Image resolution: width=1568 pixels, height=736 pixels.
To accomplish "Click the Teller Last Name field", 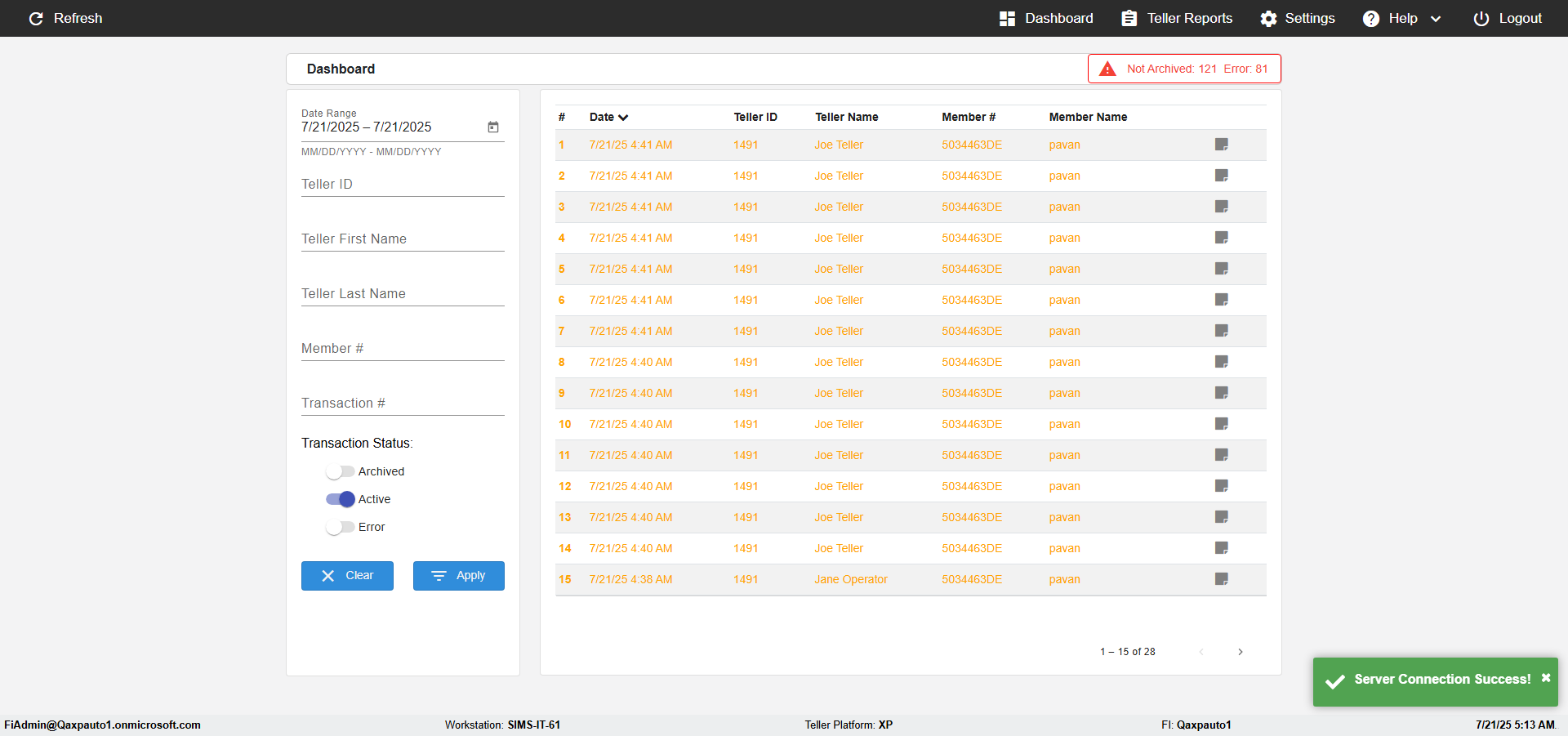I will click(x=403, y=294).
